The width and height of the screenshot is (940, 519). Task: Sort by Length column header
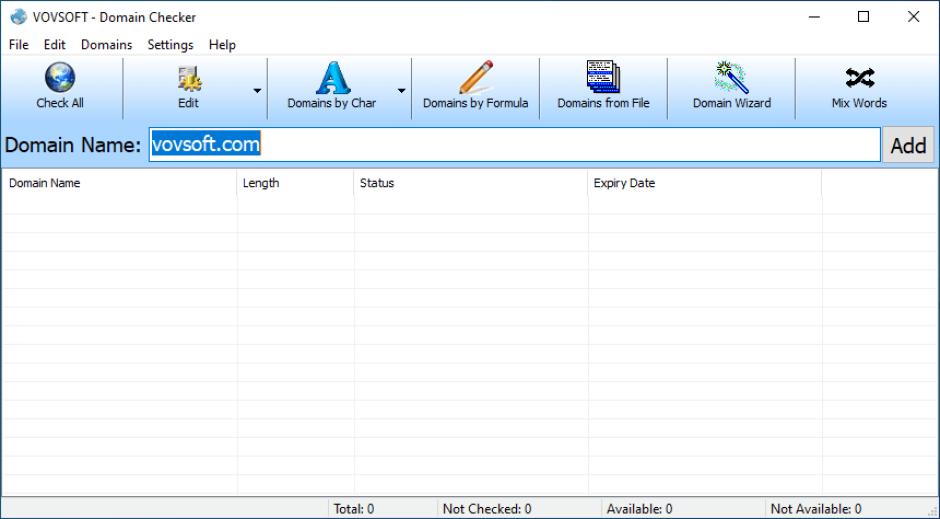pyautogui.click(x=295, y=183)
